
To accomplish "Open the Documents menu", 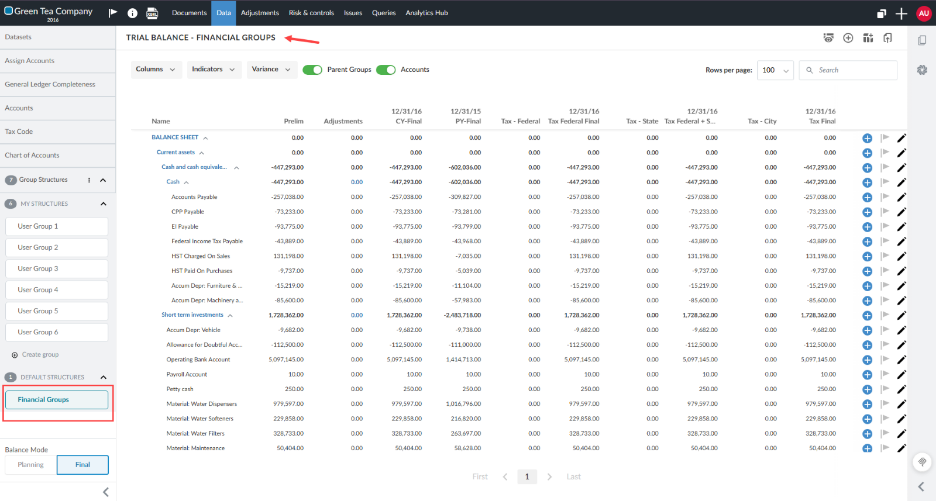I will click(189, 13).
